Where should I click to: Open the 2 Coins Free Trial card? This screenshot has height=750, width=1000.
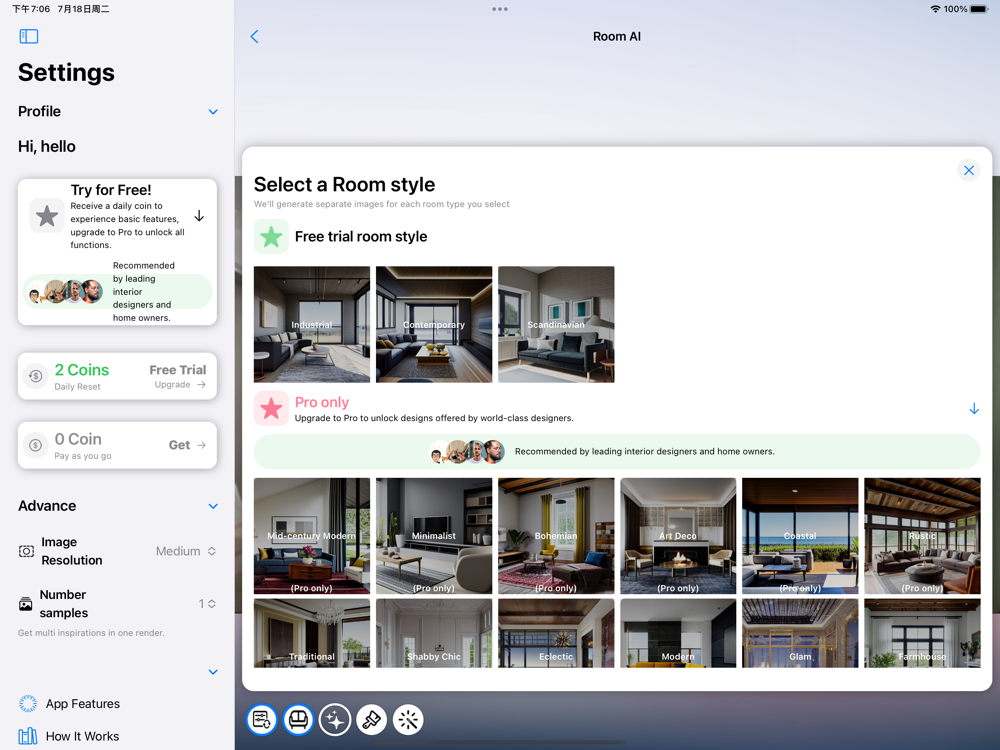[117, 376]
